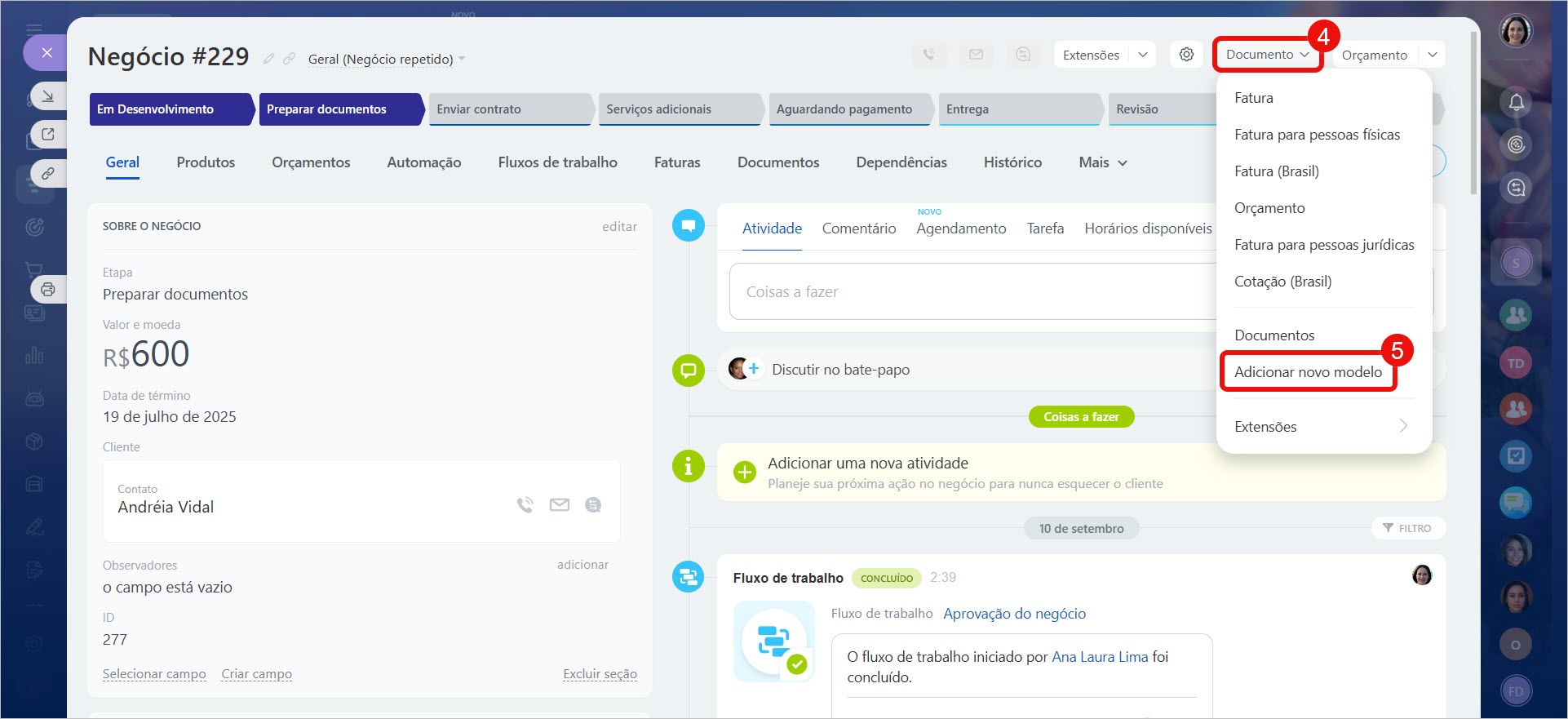Click the FILTRO button in timeline

[1407, 528]
